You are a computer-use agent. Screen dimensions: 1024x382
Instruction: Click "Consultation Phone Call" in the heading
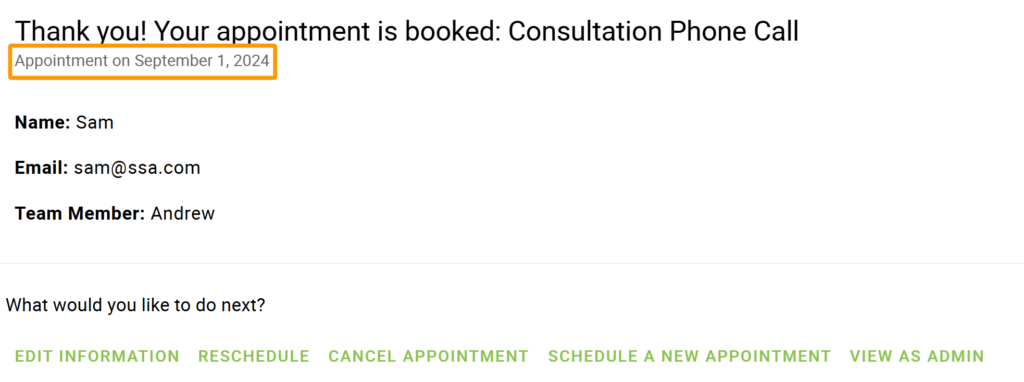click(653, 31)
